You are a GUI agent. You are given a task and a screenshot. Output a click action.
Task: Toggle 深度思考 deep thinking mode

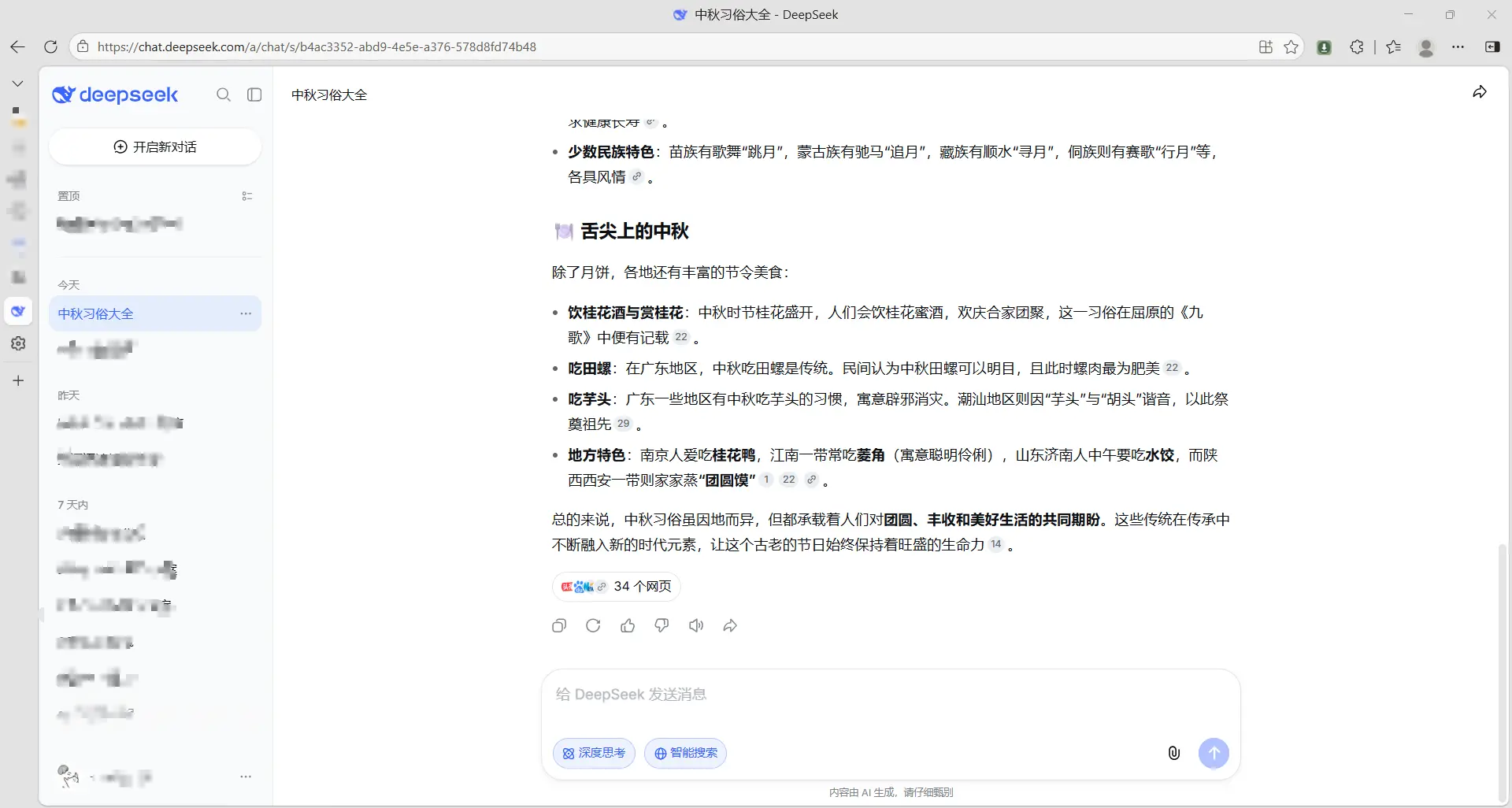[x=594, y=753]
